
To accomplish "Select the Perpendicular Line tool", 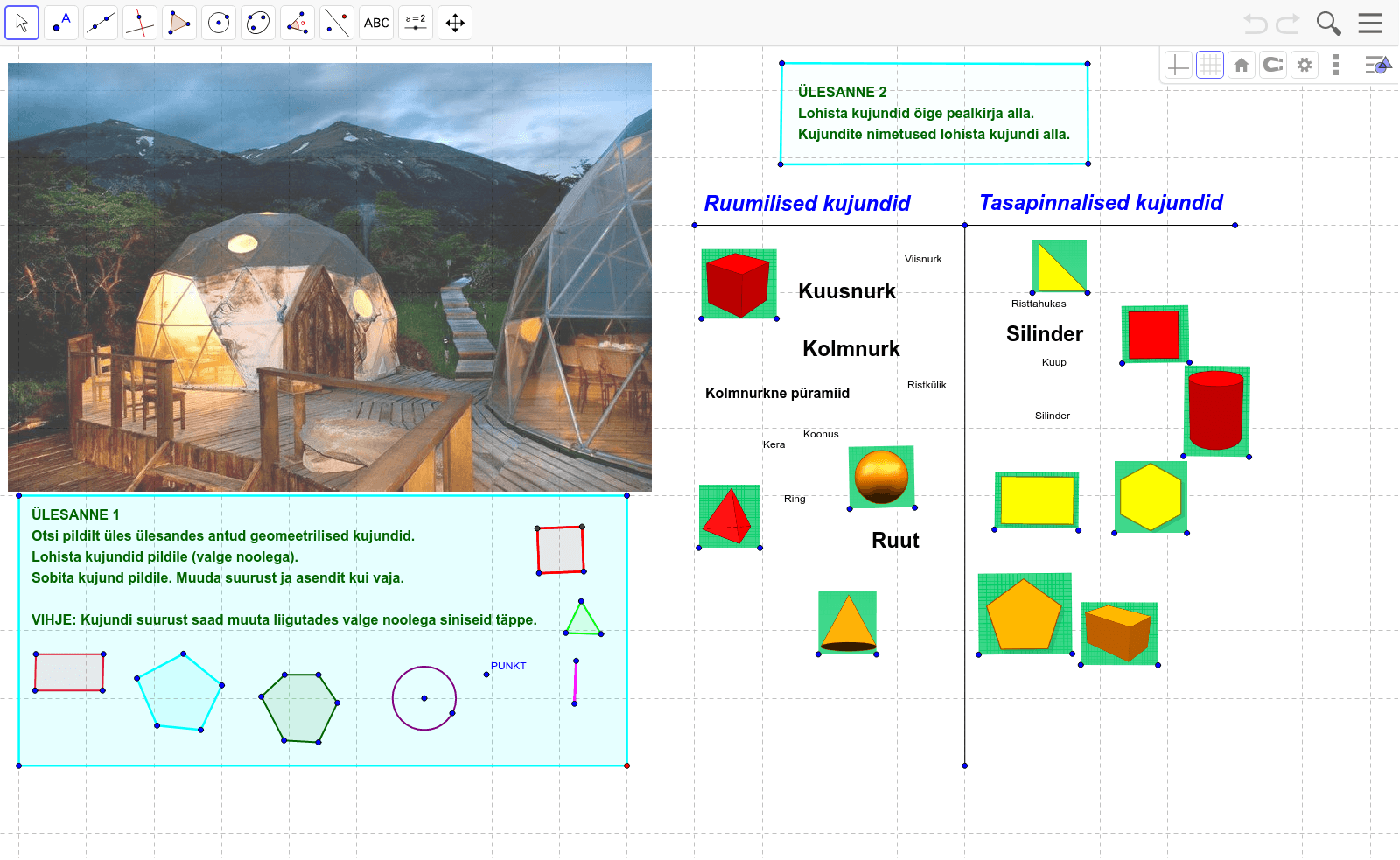I will (140, 23).
